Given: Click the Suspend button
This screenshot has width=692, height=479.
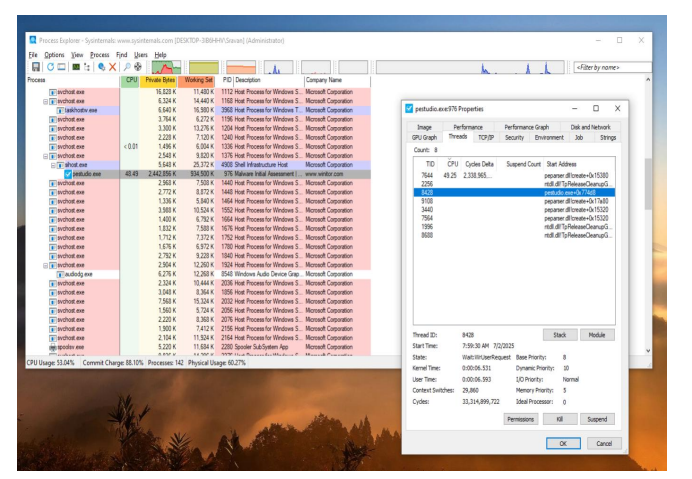Looking at the screenshot, I should click(598, 419).
